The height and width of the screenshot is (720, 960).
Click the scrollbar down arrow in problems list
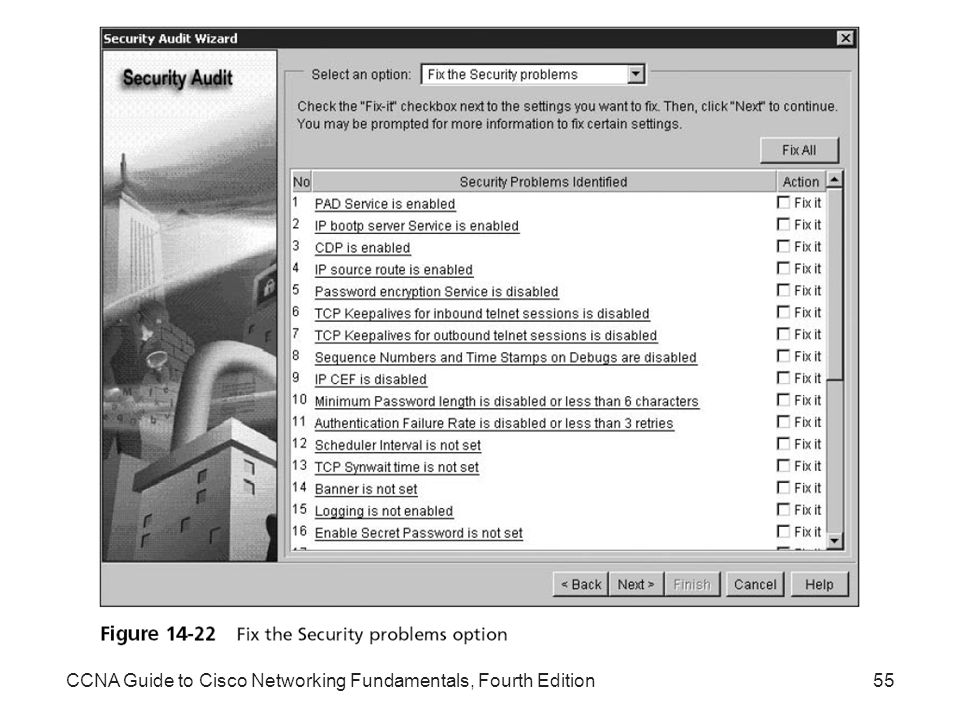(x=834, y=541)
